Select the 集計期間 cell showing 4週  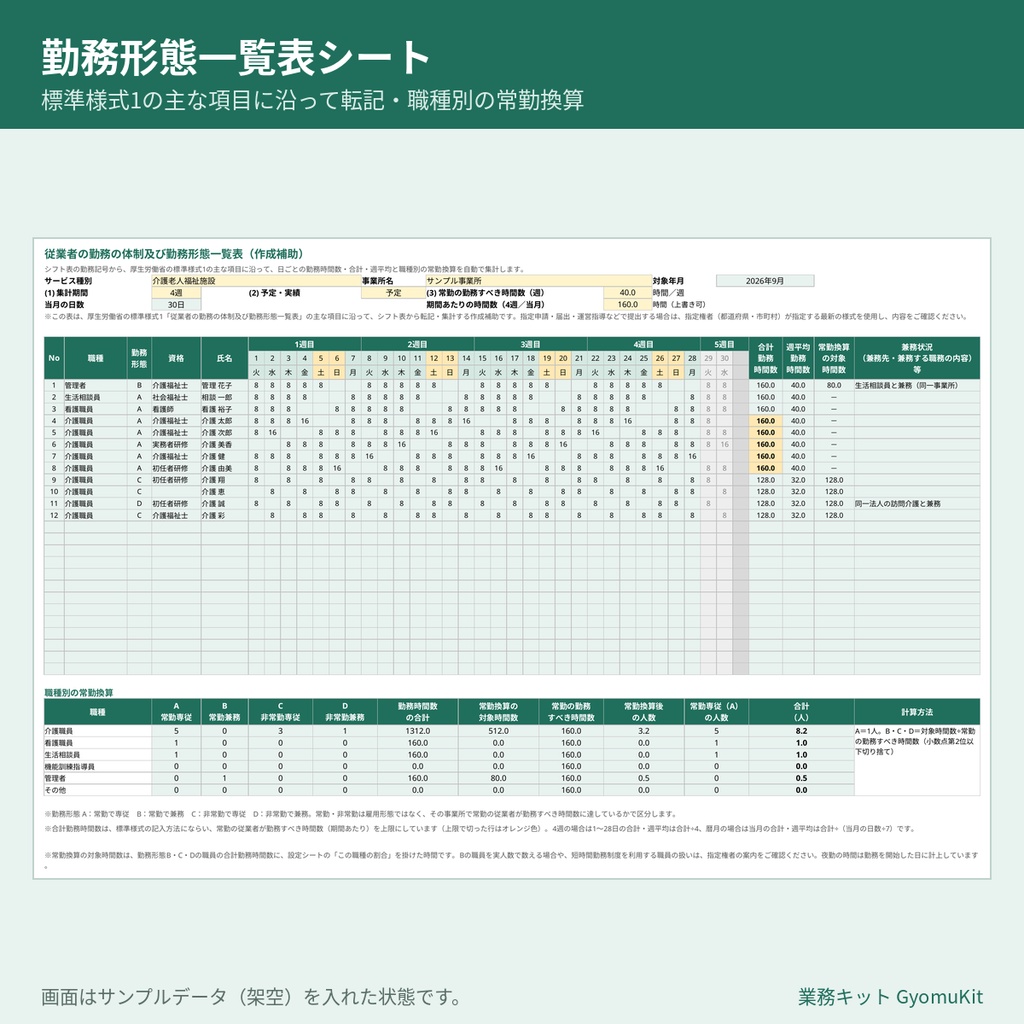coord(176,293)
